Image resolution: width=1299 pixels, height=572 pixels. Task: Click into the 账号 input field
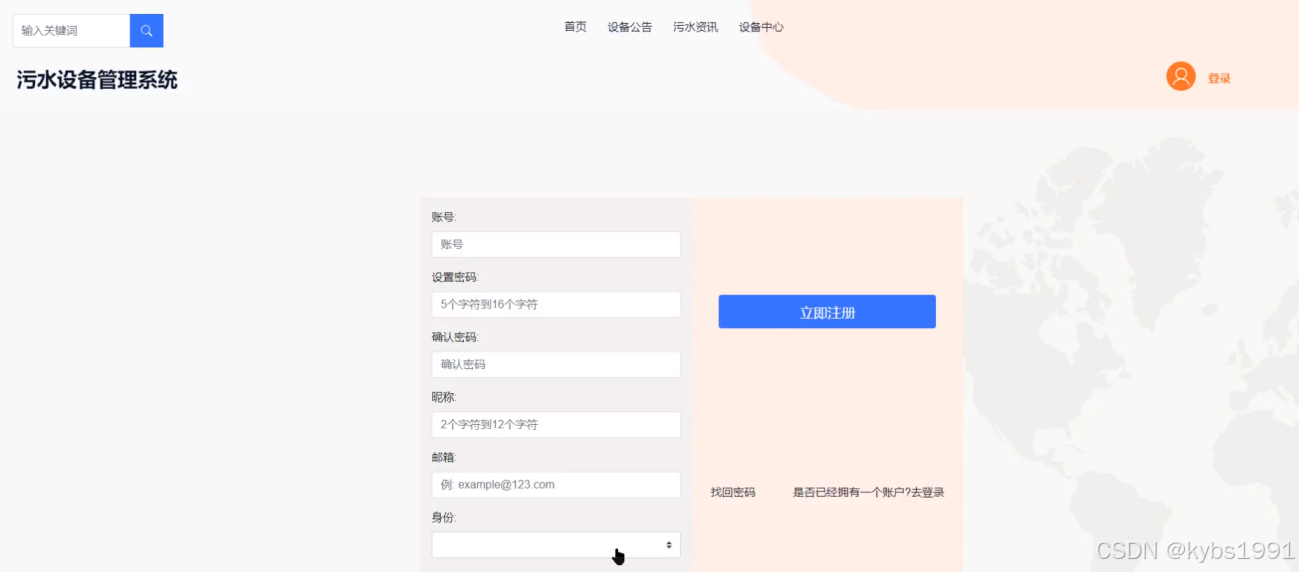556,245
